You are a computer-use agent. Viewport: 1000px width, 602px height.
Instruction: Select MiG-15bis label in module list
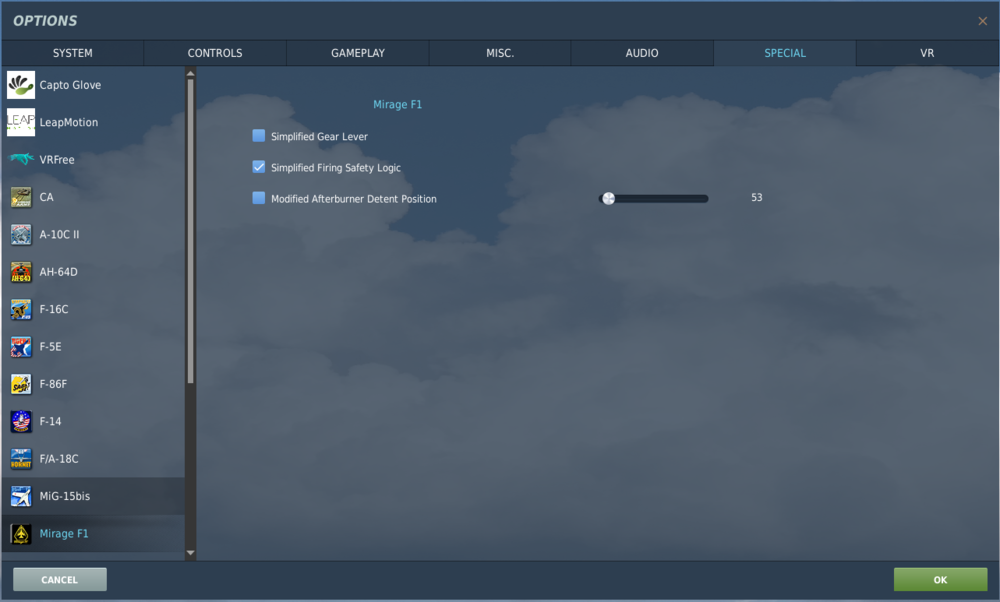64,496
